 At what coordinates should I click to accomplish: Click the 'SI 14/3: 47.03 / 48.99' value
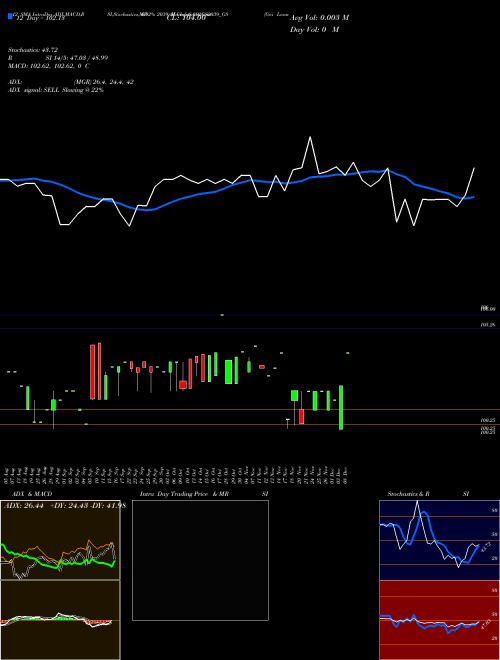tap(77, 58)
